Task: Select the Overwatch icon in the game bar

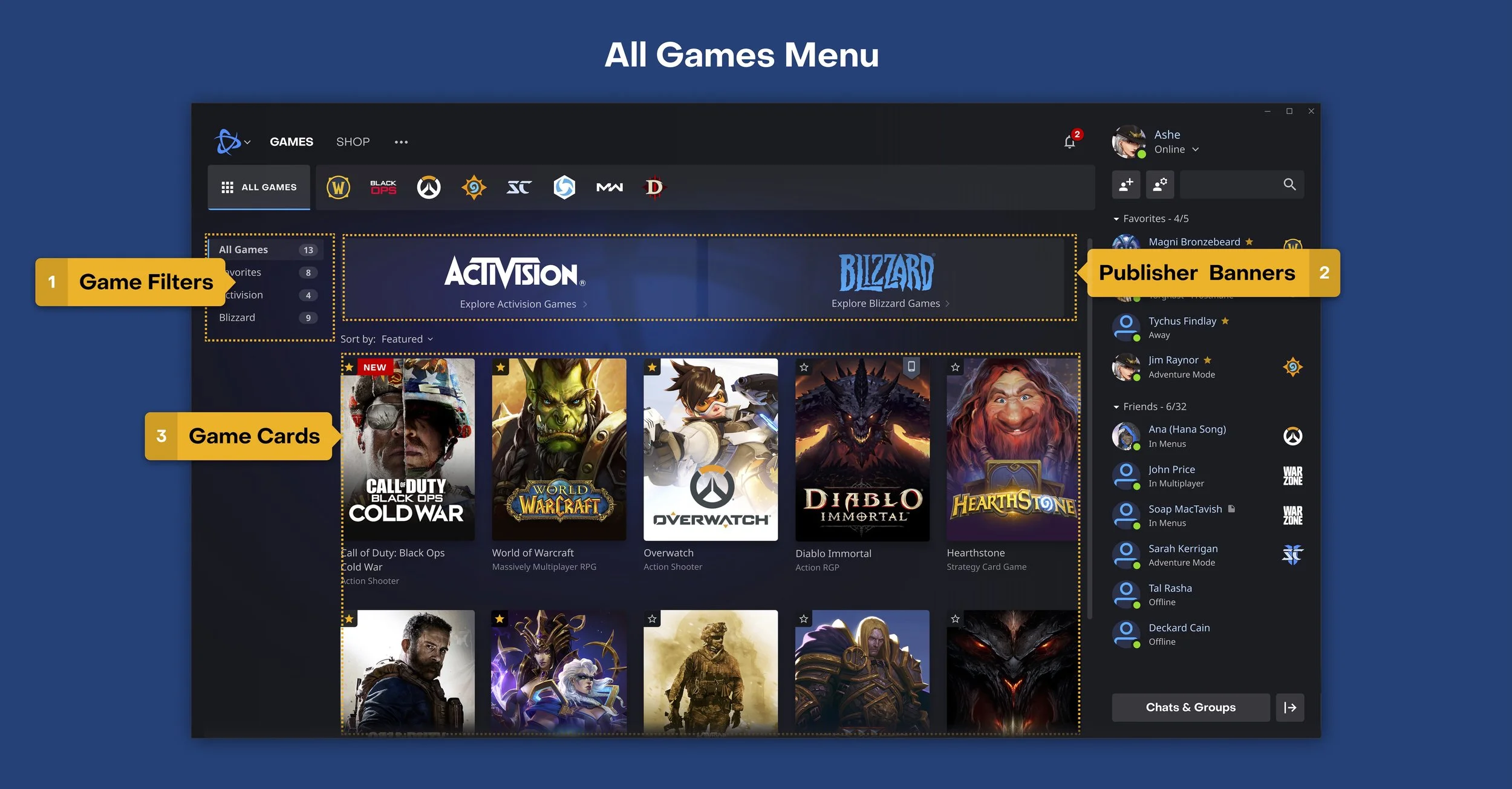Action: [x=429, y=188]
